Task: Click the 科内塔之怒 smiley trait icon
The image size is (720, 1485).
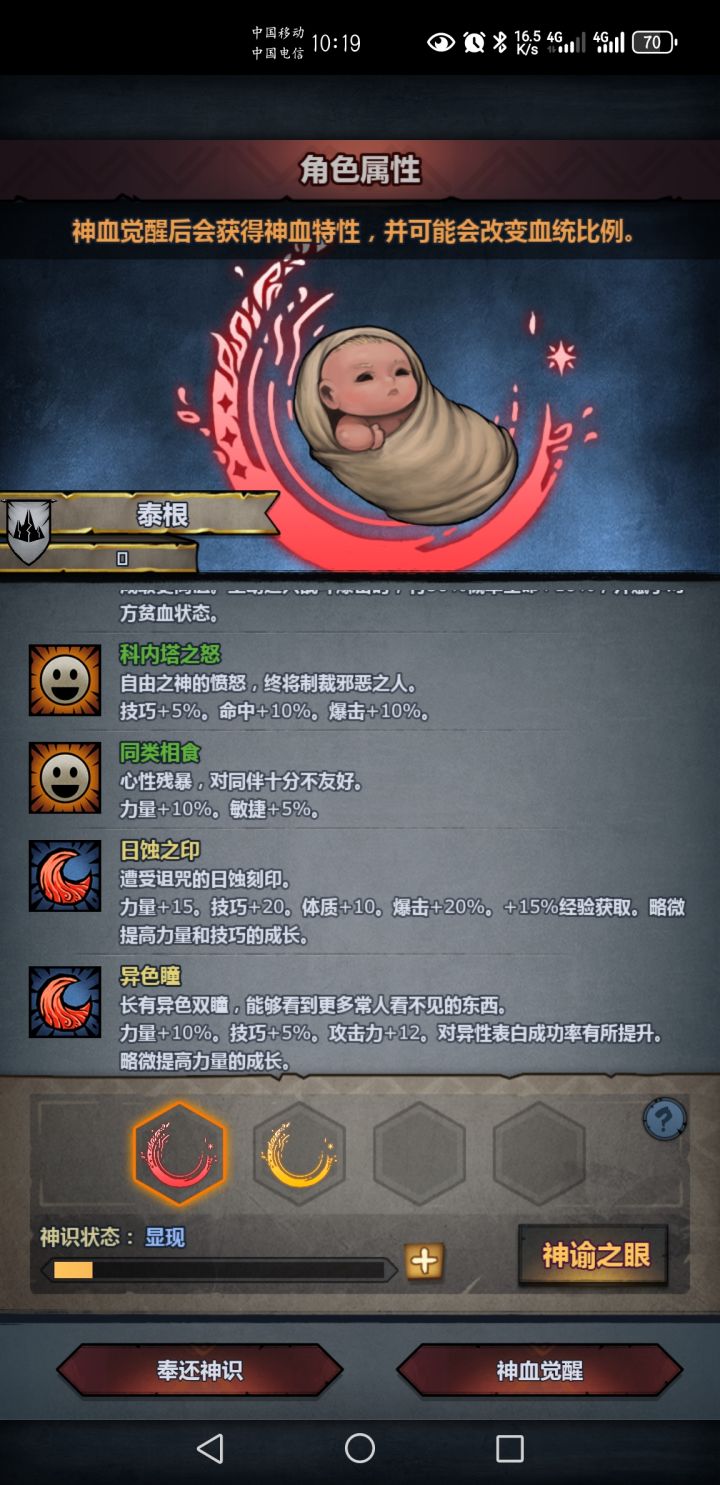Action: (x=65, y=680)
